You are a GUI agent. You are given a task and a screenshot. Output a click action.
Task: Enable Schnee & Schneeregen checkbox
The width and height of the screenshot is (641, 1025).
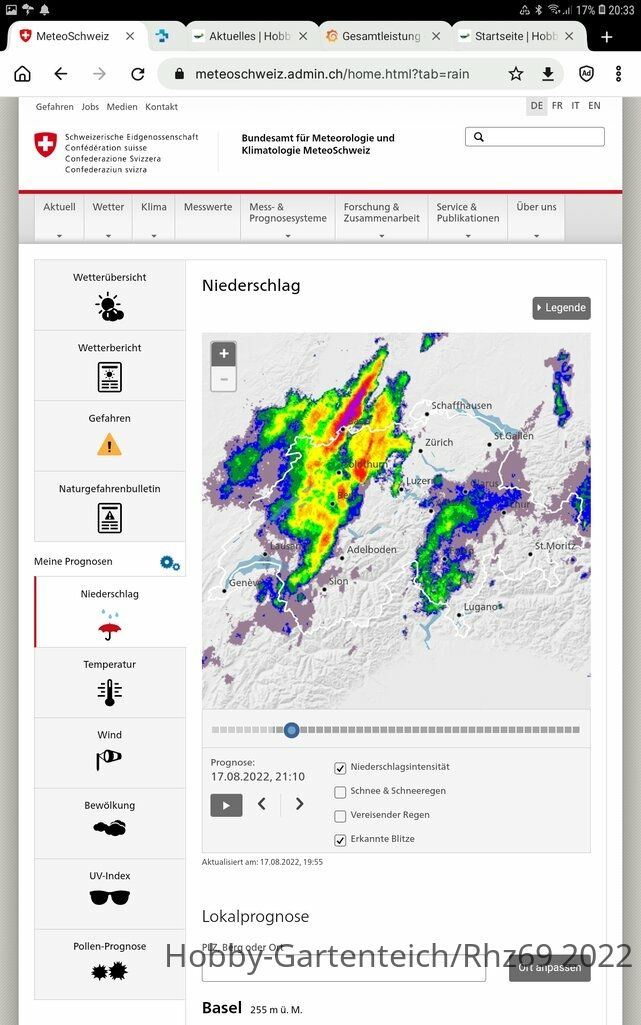click(x=340, y=792)
